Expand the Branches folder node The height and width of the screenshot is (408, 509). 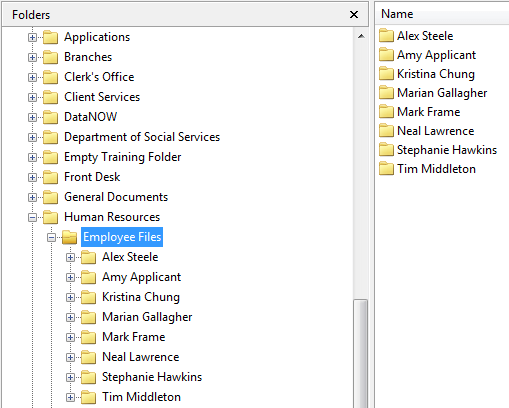[x=32, y=57]
